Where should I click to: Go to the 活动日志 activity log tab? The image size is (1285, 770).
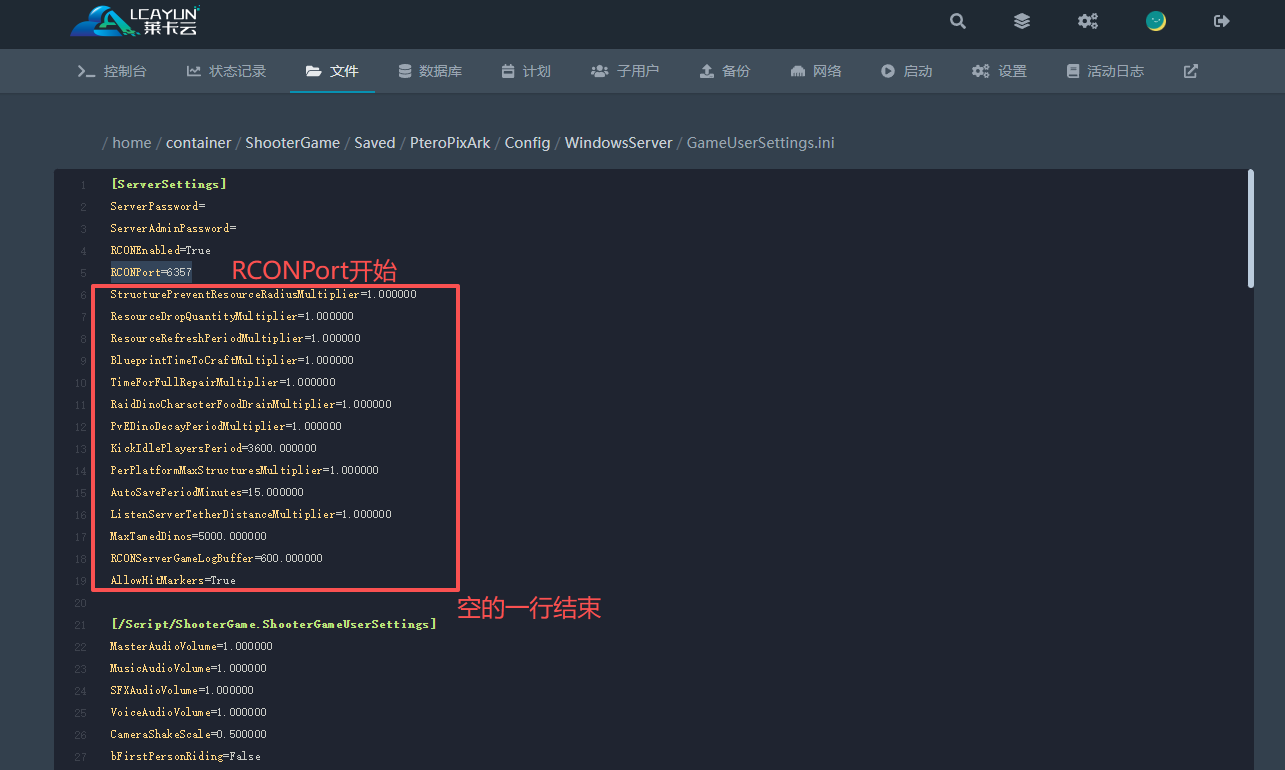(x=1105, y=71)
